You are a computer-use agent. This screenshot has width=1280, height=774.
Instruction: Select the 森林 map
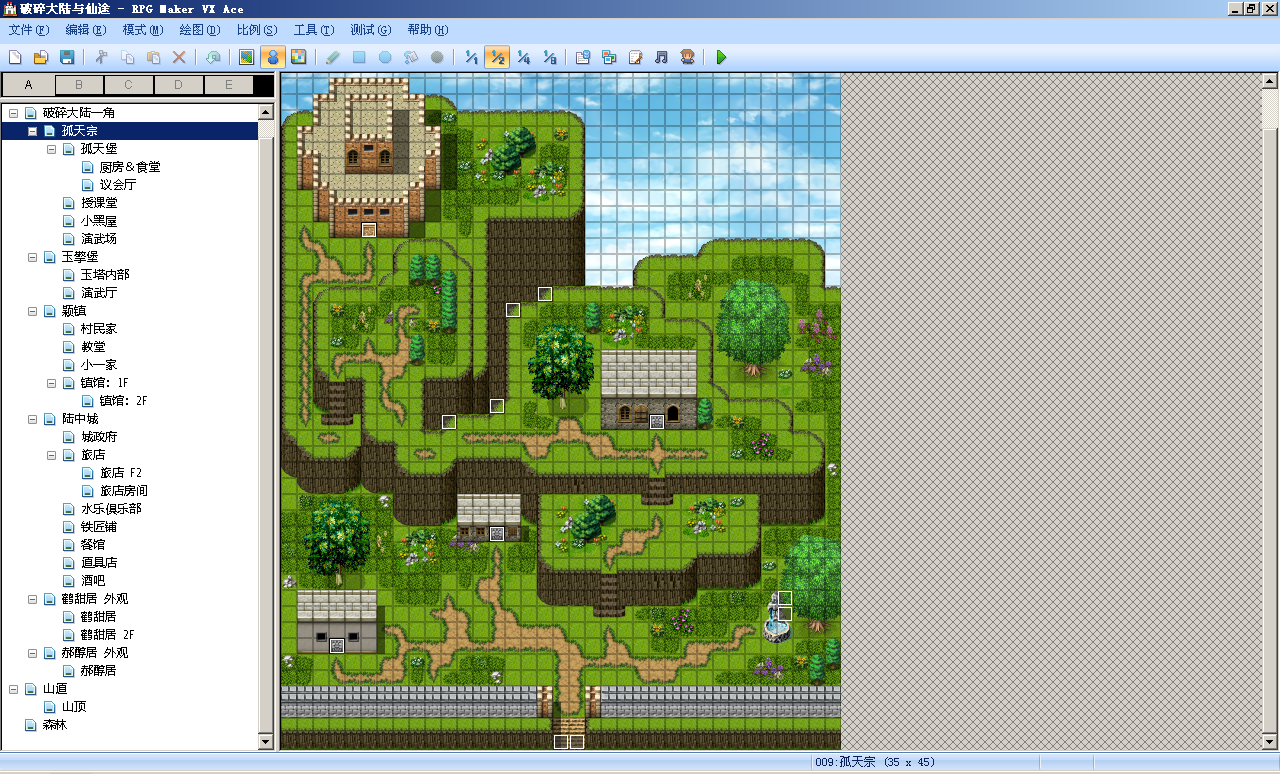tap(54, 725)
